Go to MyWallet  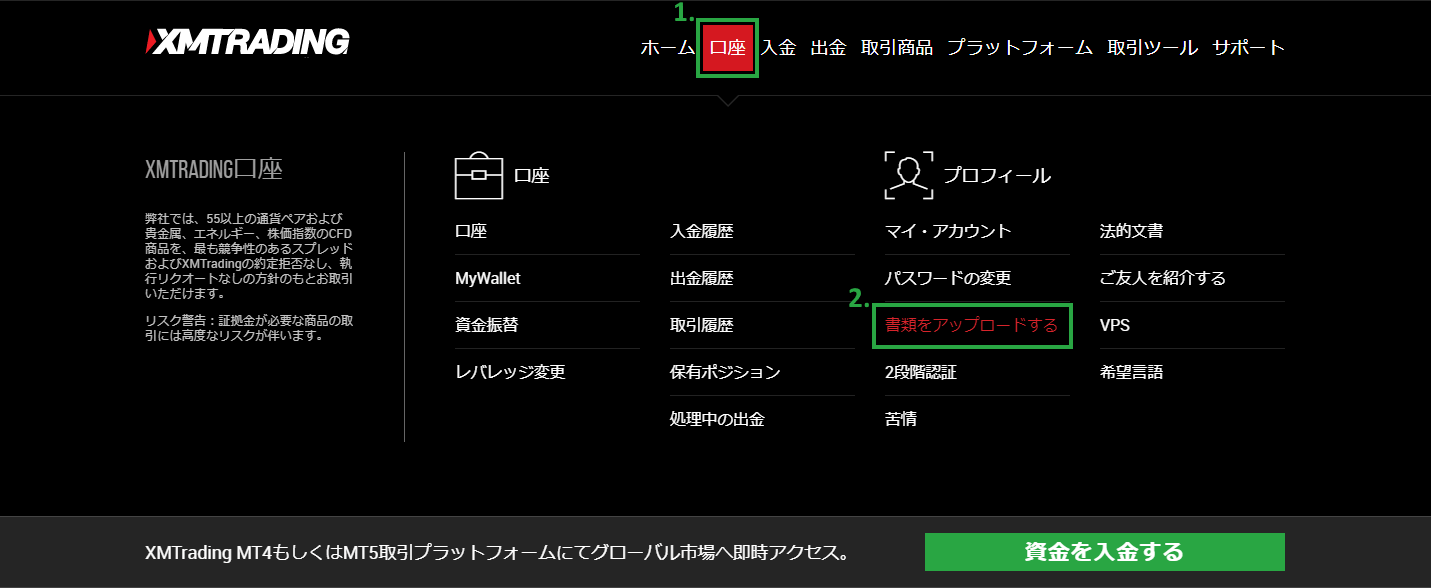coord(488,279)
